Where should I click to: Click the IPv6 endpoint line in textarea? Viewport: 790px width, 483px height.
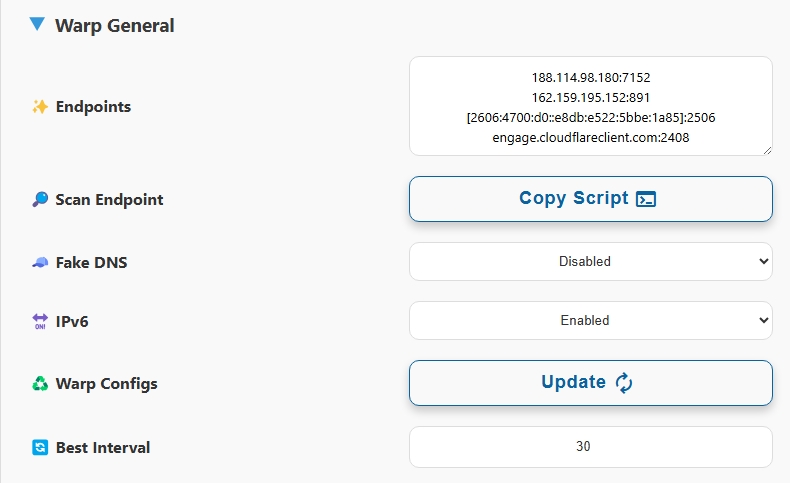coord(590,117)
